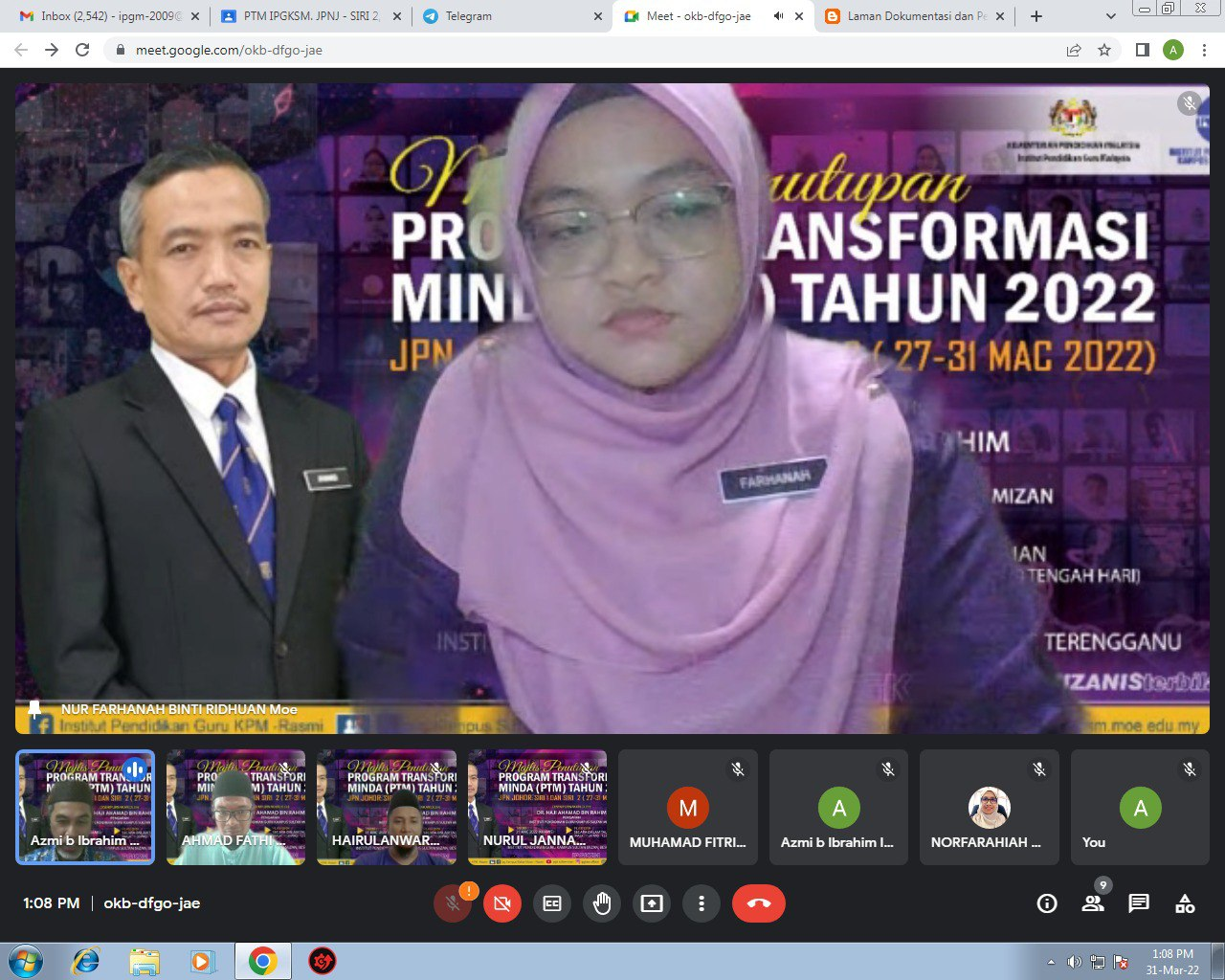Share this page icon in address bar
1225x980 pixels.
pyautogui.click(x=1074, y=50)
